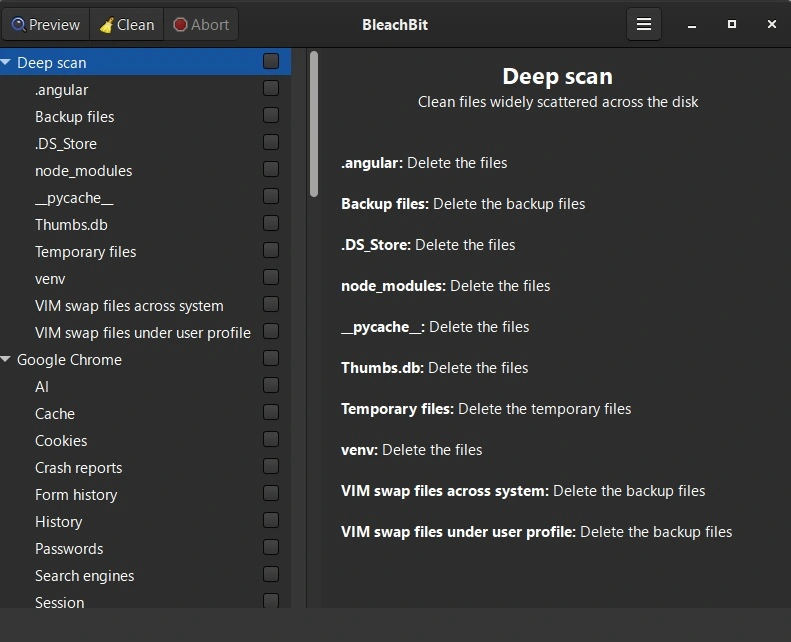
Task: Click the Preview magnifier icon
Action: pyautogui.click(x=18, y=24)
